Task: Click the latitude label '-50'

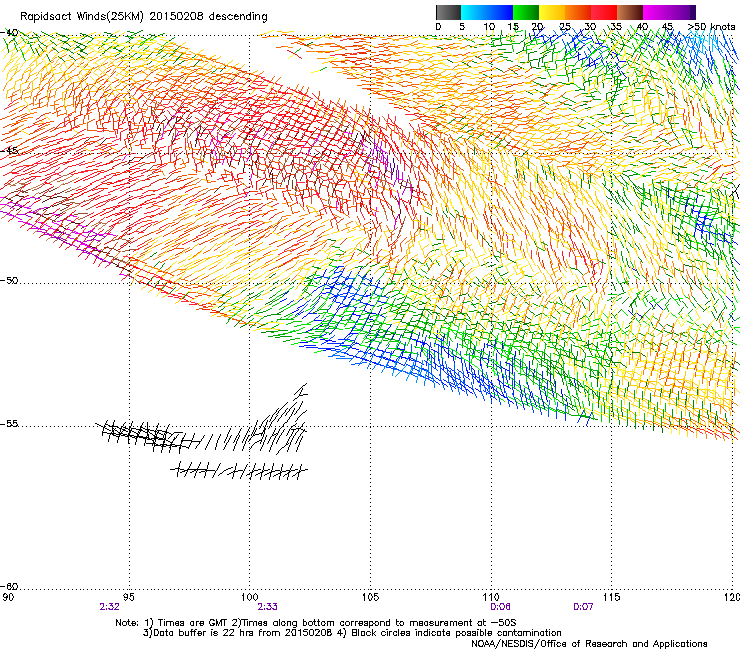Action: [9, 280]
